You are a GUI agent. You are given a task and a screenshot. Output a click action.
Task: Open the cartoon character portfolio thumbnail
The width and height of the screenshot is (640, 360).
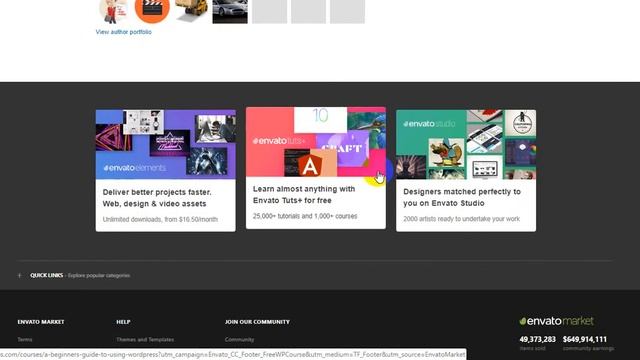pyautogui.click(x=113, y=11)
